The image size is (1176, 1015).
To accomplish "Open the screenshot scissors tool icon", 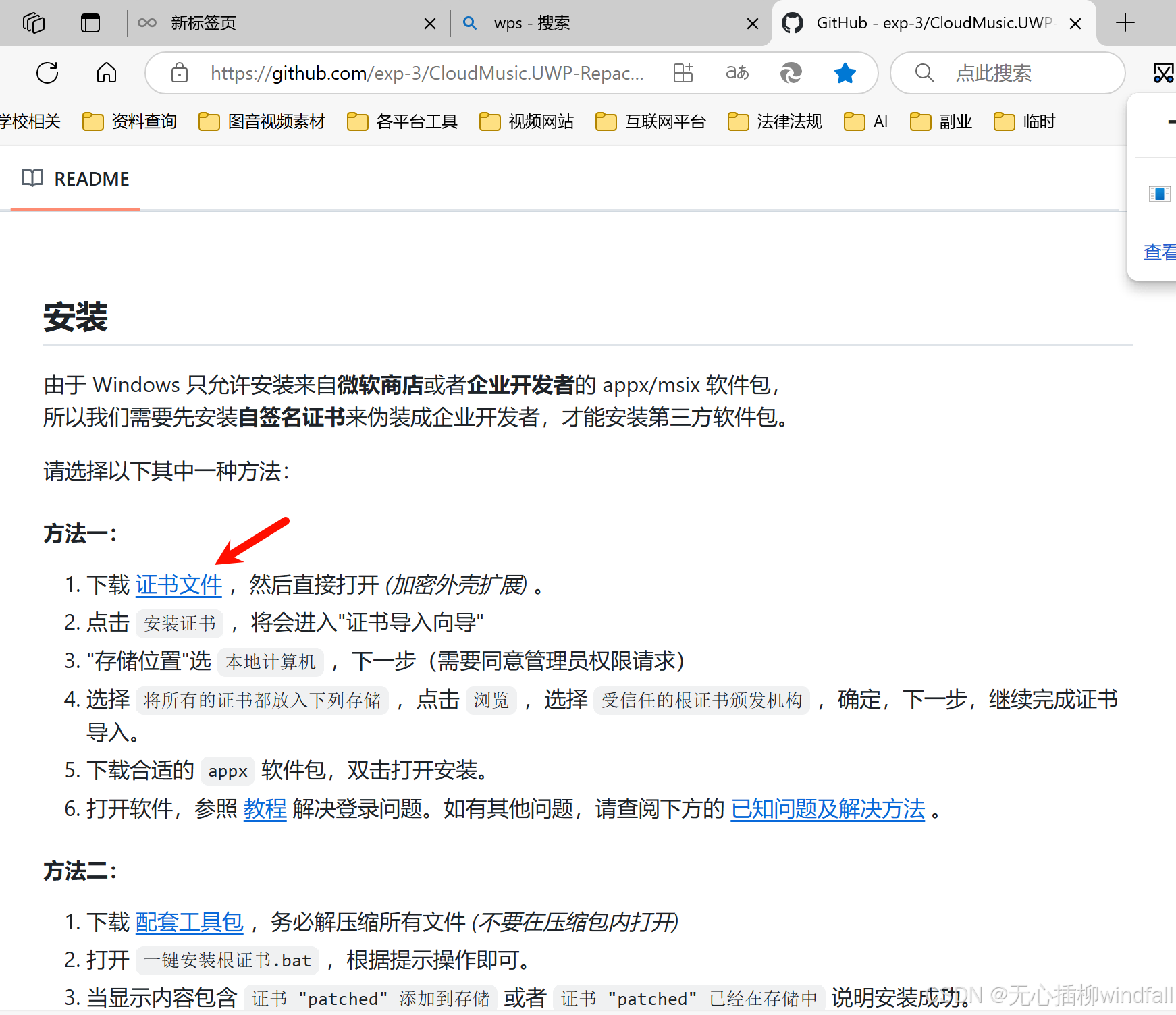I will tap(1164, 73).
